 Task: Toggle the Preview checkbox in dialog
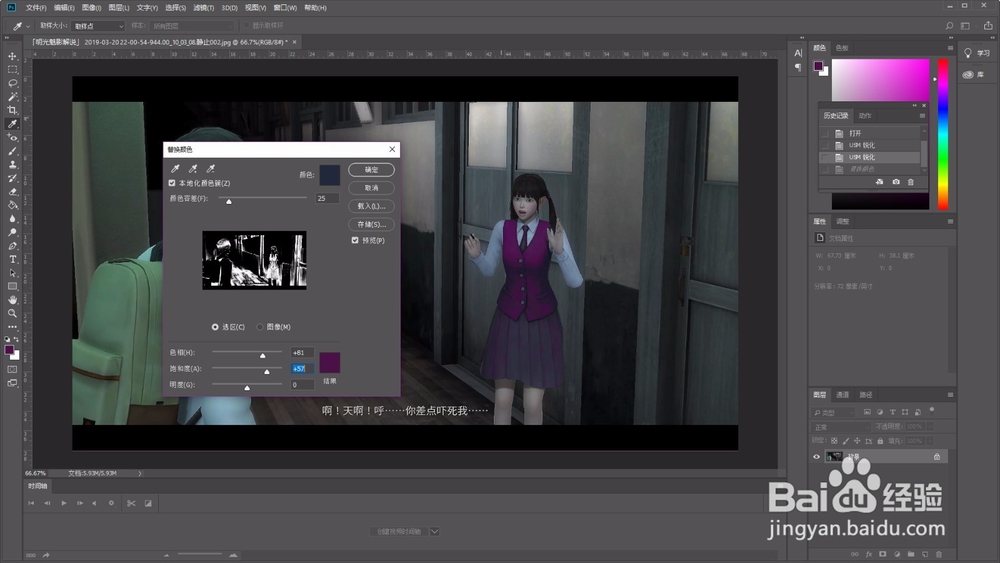point(355,240)
